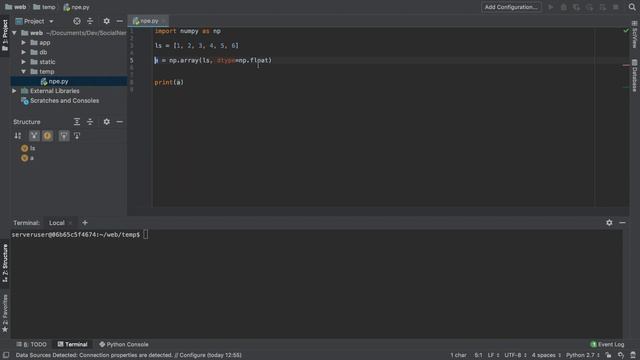Expand all nodes in Structure panel
The width and height of the screenshot is (640, 360).
(x=77, y=122)
